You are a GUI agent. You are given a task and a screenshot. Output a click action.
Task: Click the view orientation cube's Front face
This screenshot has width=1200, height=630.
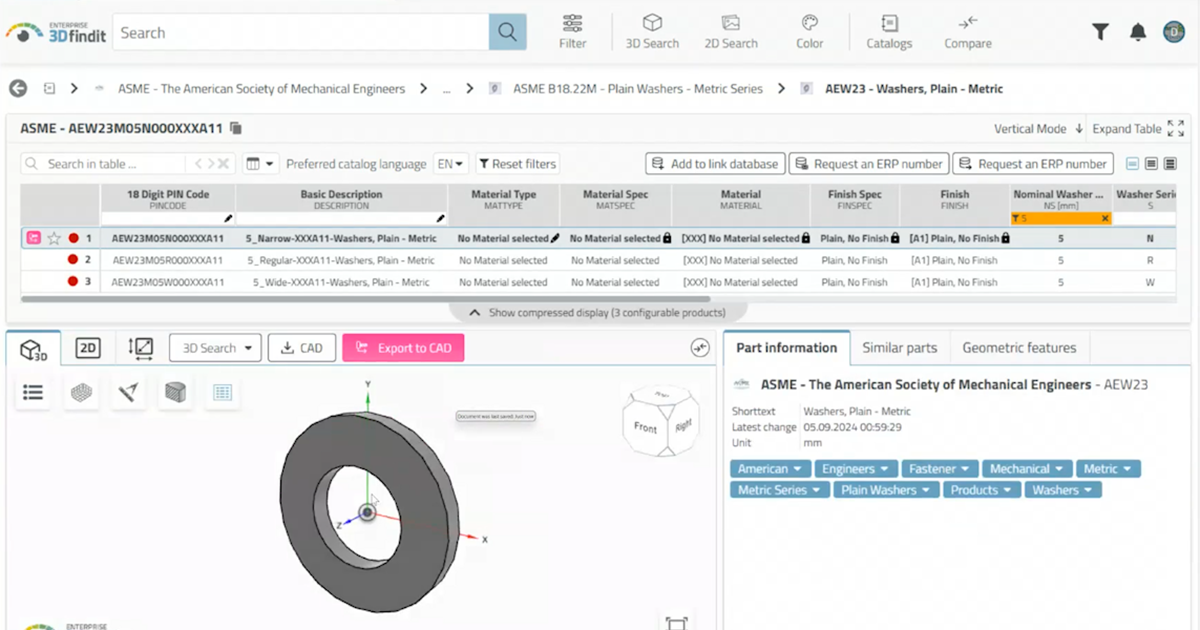click(645, 427)
